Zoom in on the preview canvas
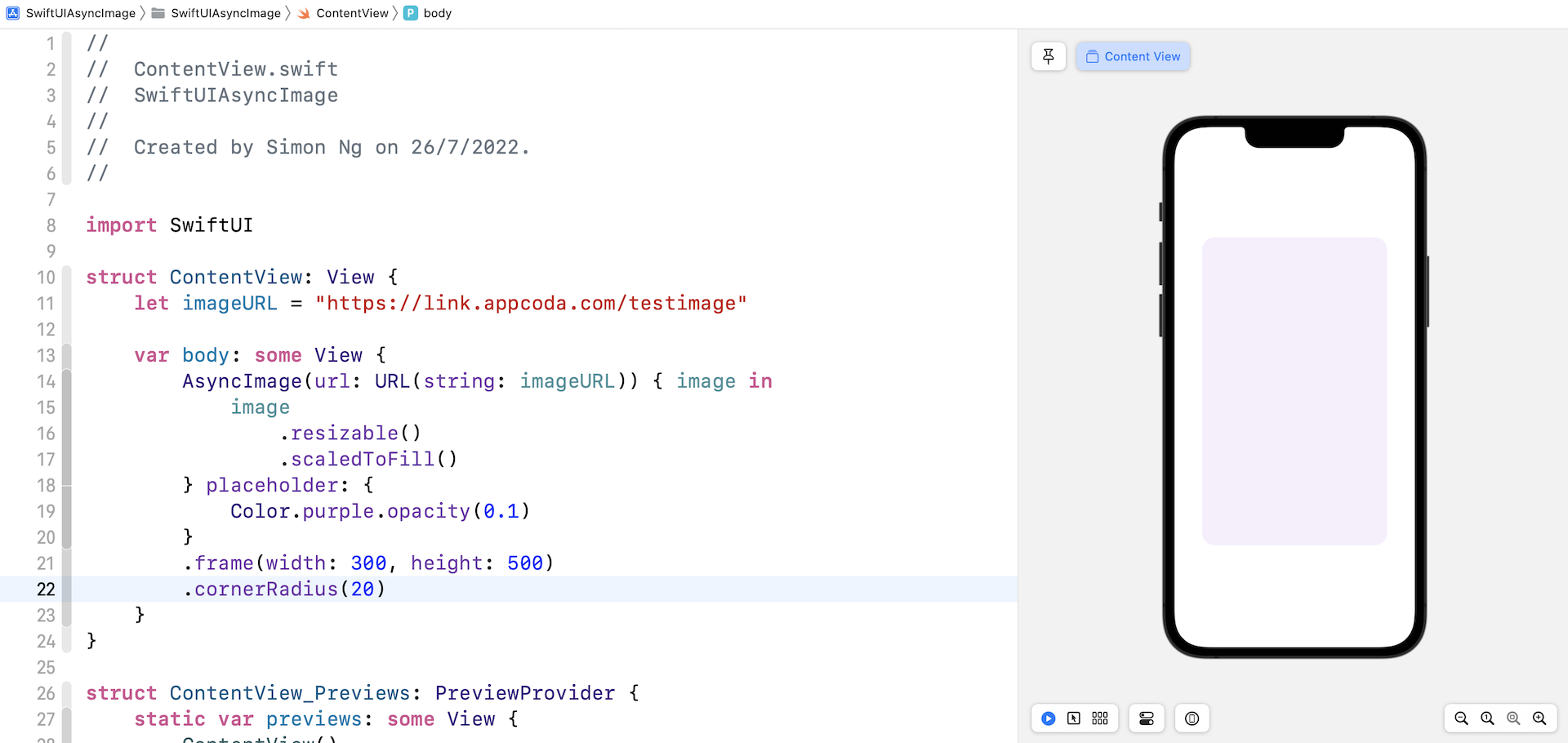Screen dimensions: 1568x743 [x=1540, y=719]
